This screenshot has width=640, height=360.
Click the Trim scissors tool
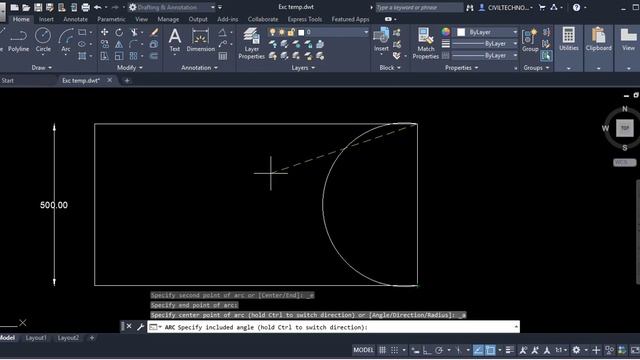tap(134, 32)
